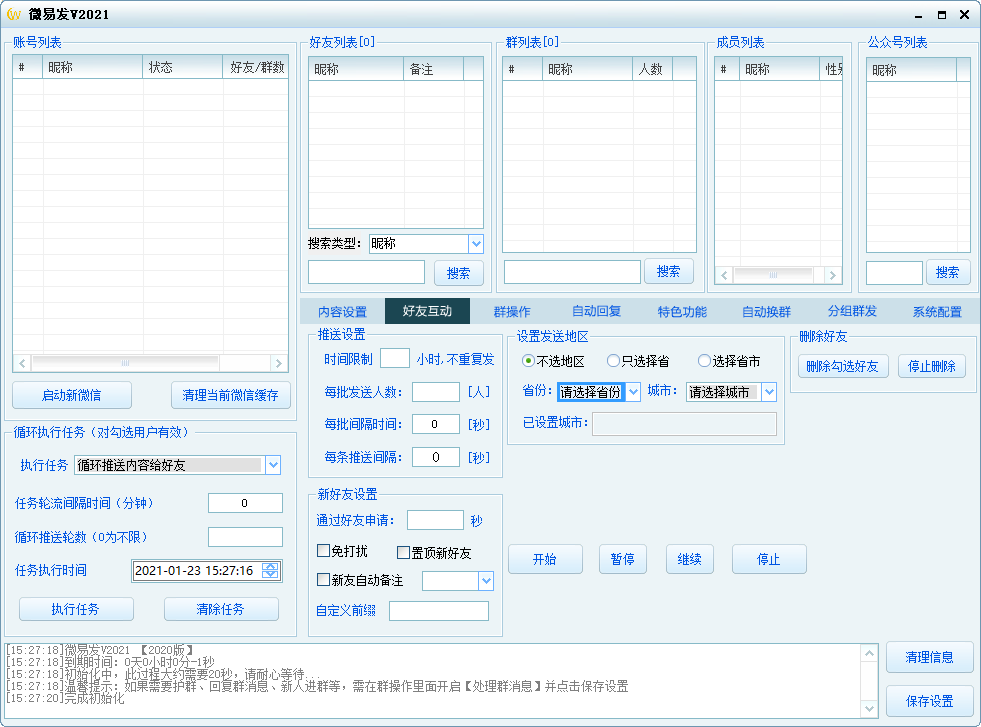Open the 系统配置 tab
The width and height of the screenshot is (981, 727).
point(937,312)
